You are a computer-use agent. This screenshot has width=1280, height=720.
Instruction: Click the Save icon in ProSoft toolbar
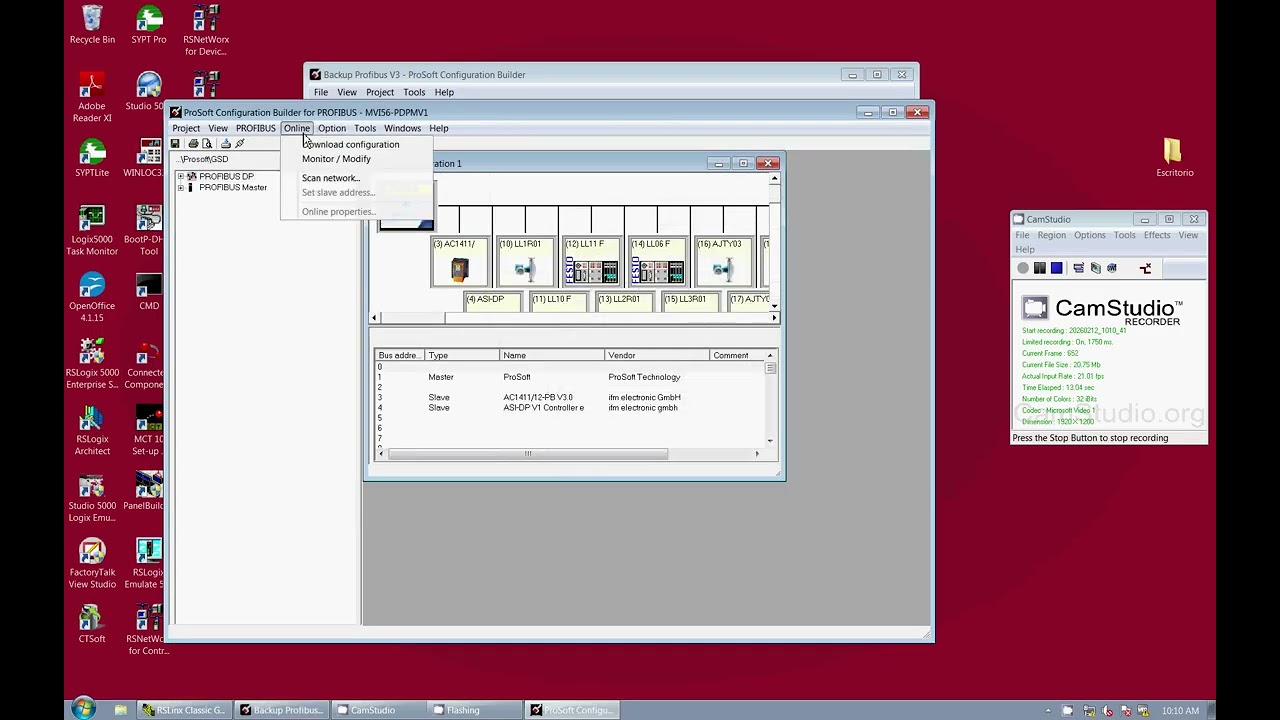(x=175, y=144)
